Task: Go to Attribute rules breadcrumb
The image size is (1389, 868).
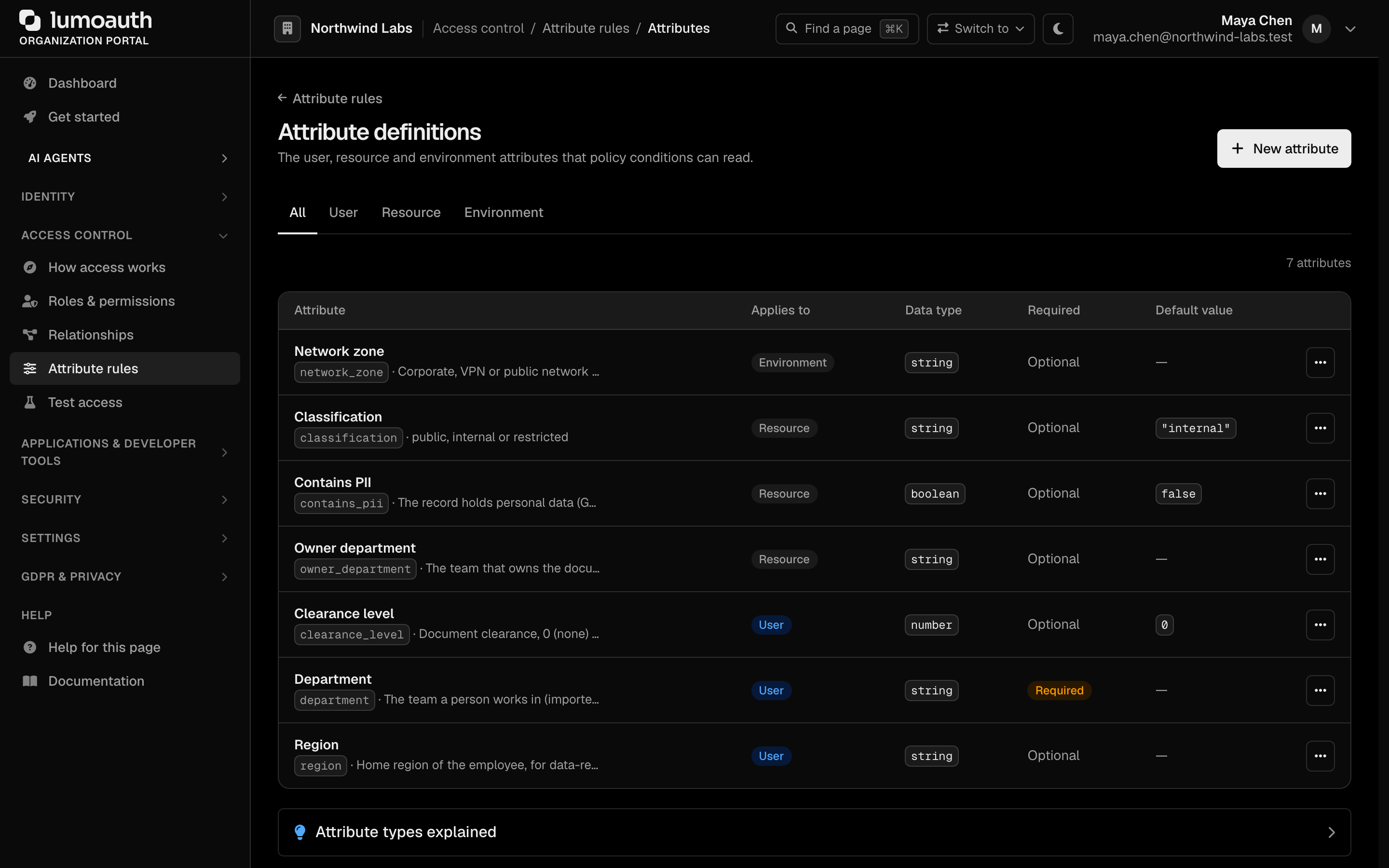Action: [586, 28]
